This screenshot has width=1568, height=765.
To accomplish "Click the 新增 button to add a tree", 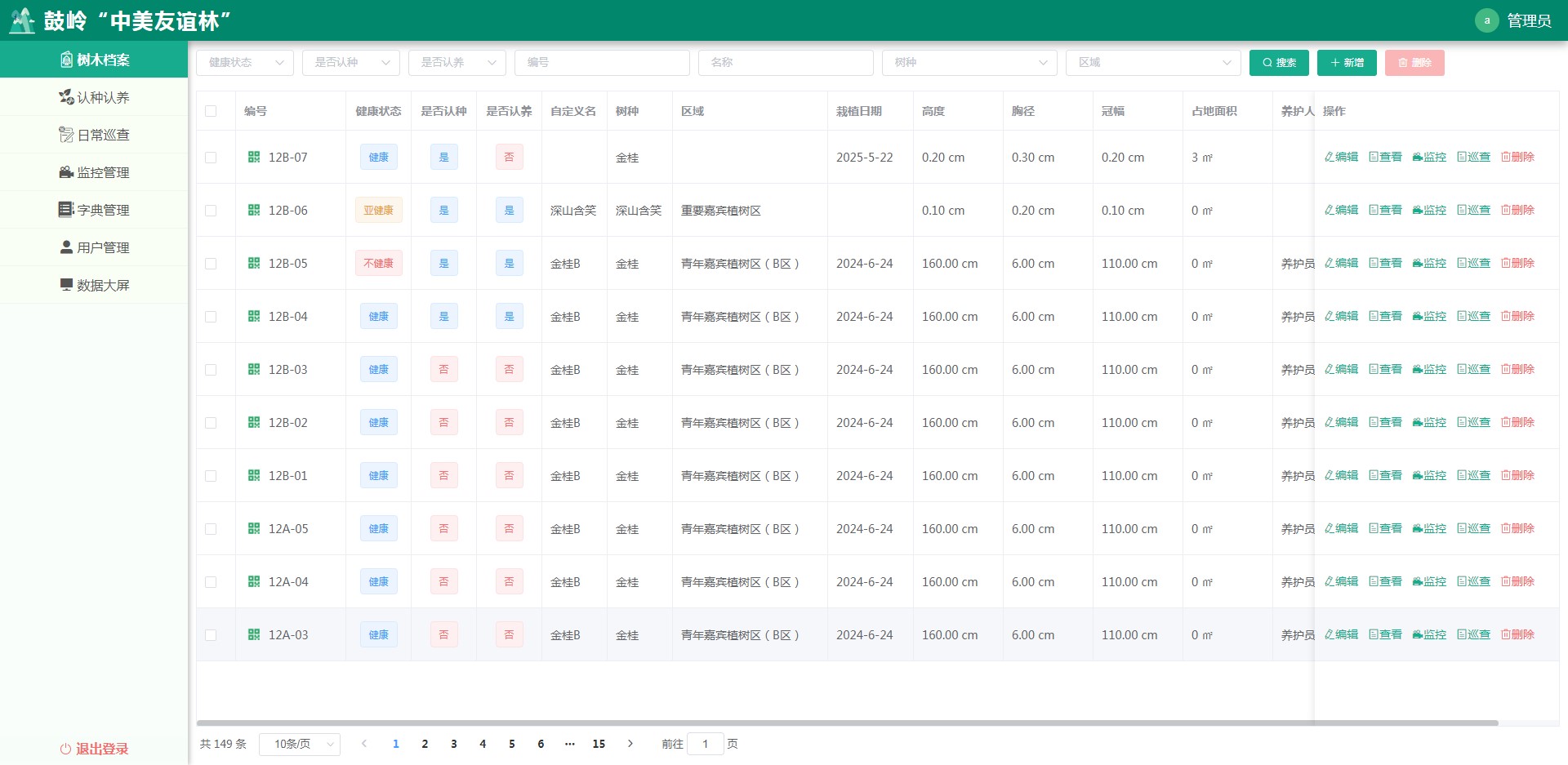I will coord(1346,63).
